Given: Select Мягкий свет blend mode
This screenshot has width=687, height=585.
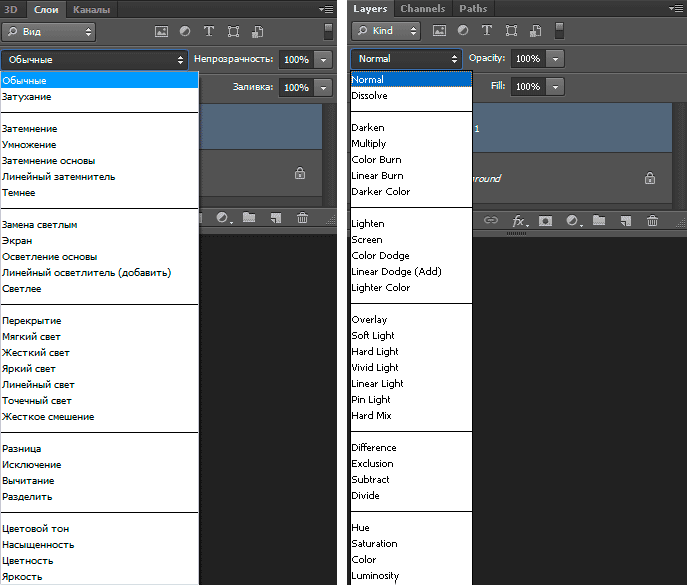Looking at the screenshot, I should point(31,337).
